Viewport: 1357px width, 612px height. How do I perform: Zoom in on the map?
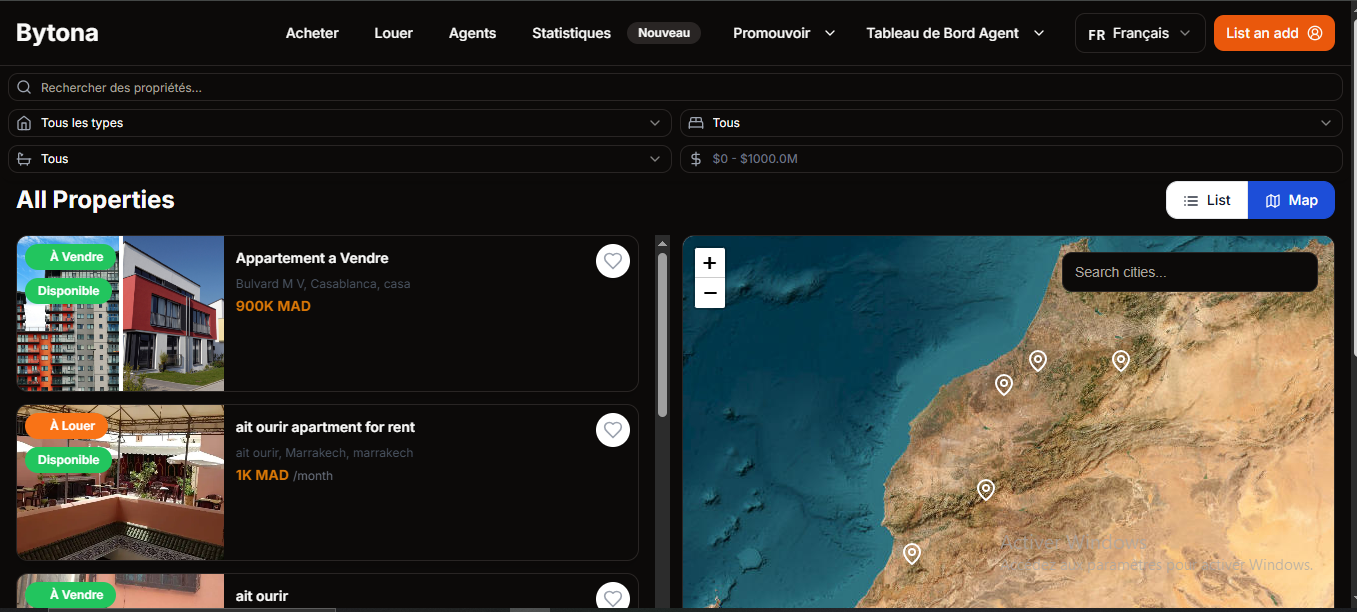pos(709,263)
